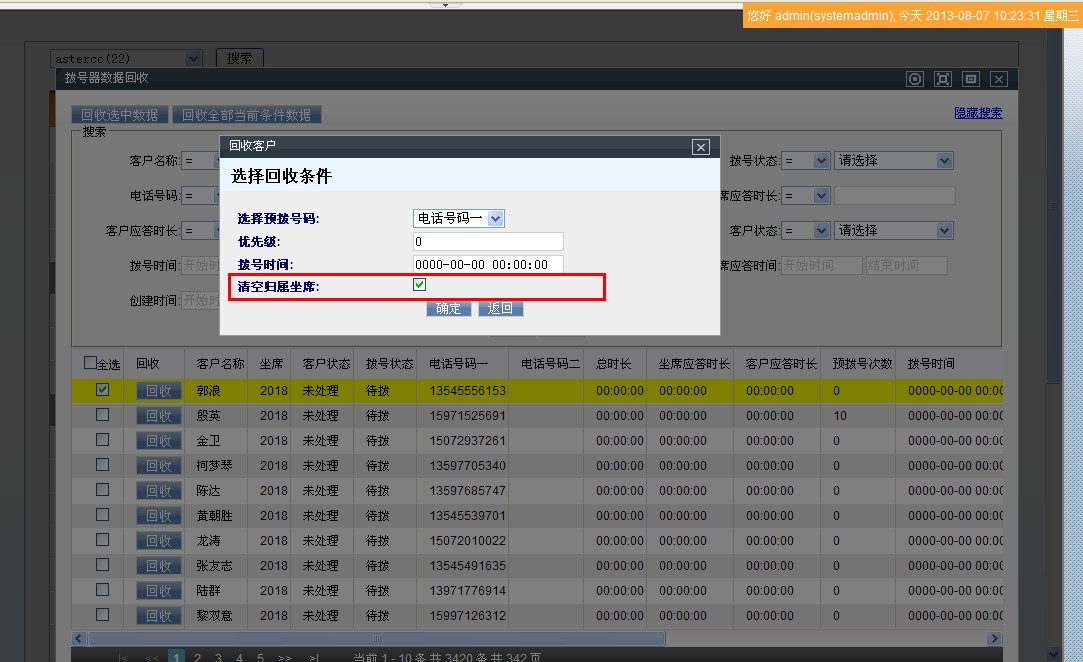Viewport: 1083px width, 662px height.
Task: Open the astercc(22) dropdown
Action: [127, 59]
